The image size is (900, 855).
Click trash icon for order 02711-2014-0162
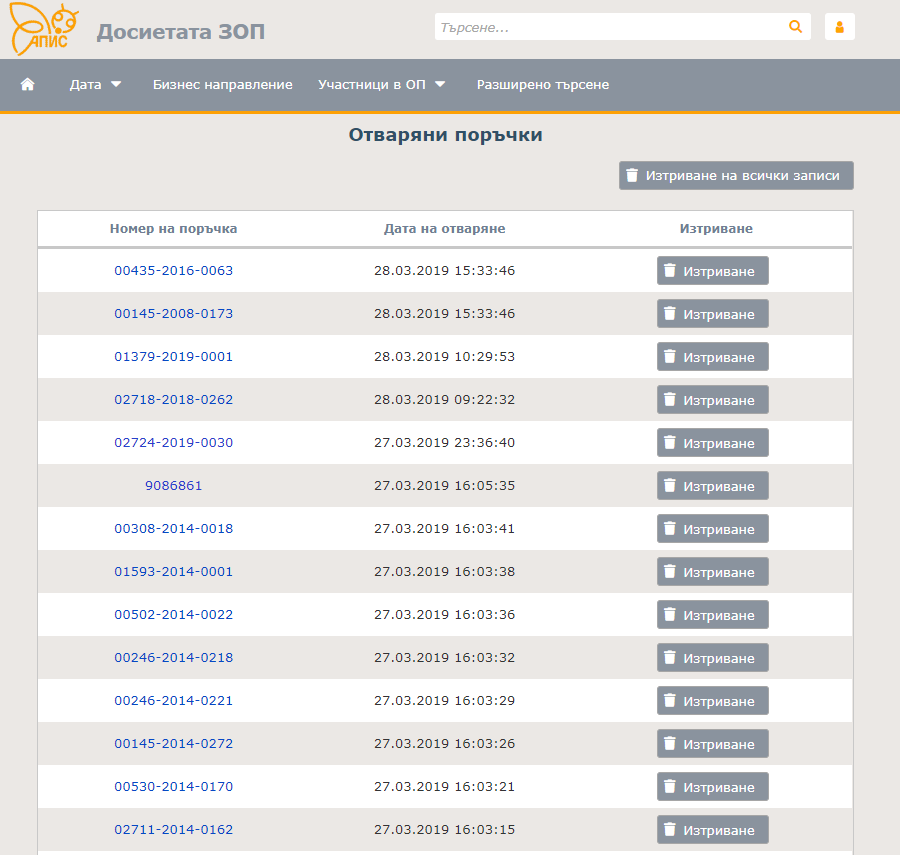(x=670, y=830)
